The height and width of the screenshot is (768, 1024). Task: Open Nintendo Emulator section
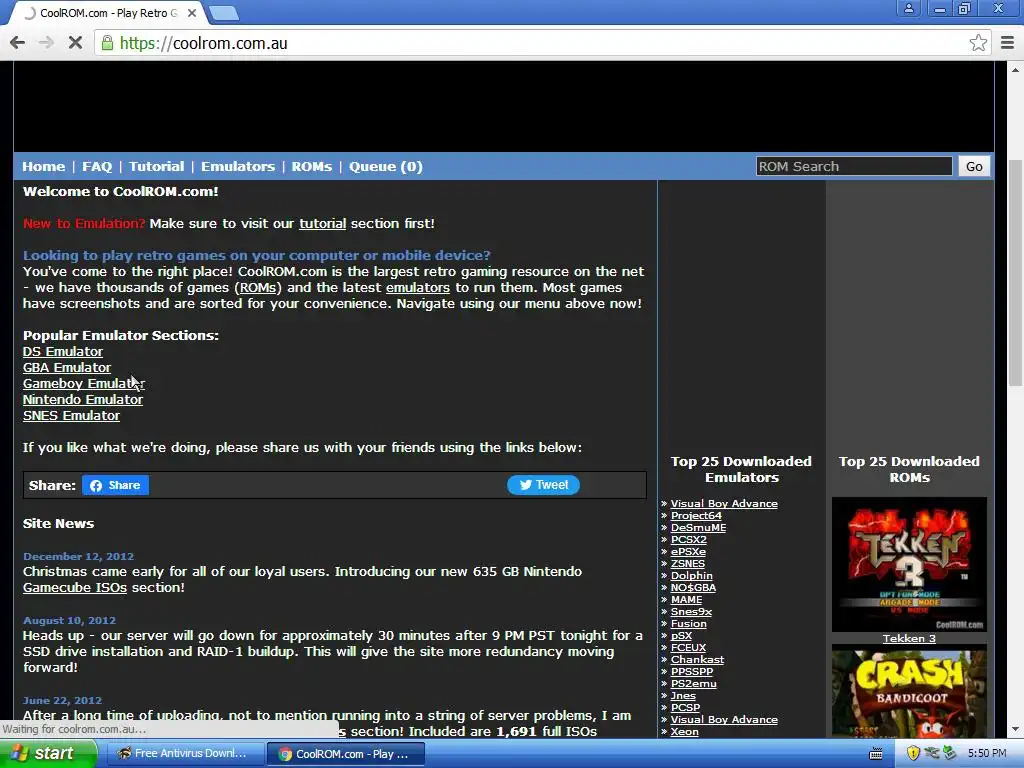pyautogui.click(x=83, y=400)
